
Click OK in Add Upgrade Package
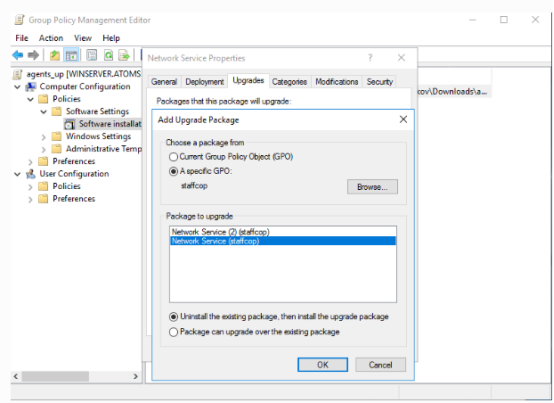pyautogui.click(x=322, y=365)
